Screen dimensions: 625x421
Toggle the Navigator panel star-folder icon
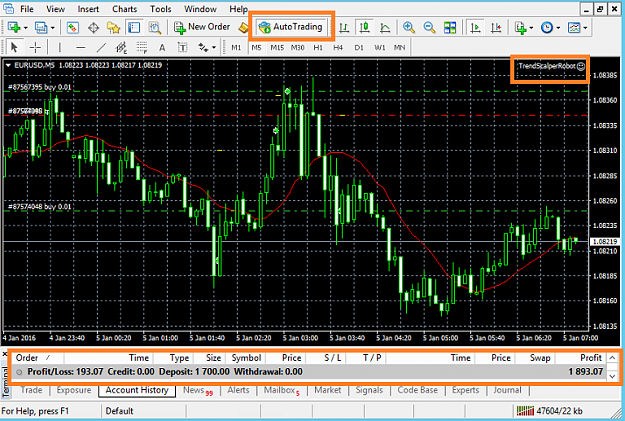pyautogui.click(x=114, y=28)
